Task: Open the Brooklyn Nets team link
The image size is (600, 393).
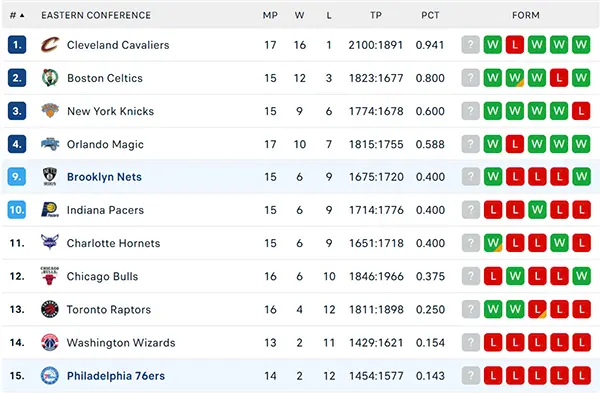Action: click(104, 177)
